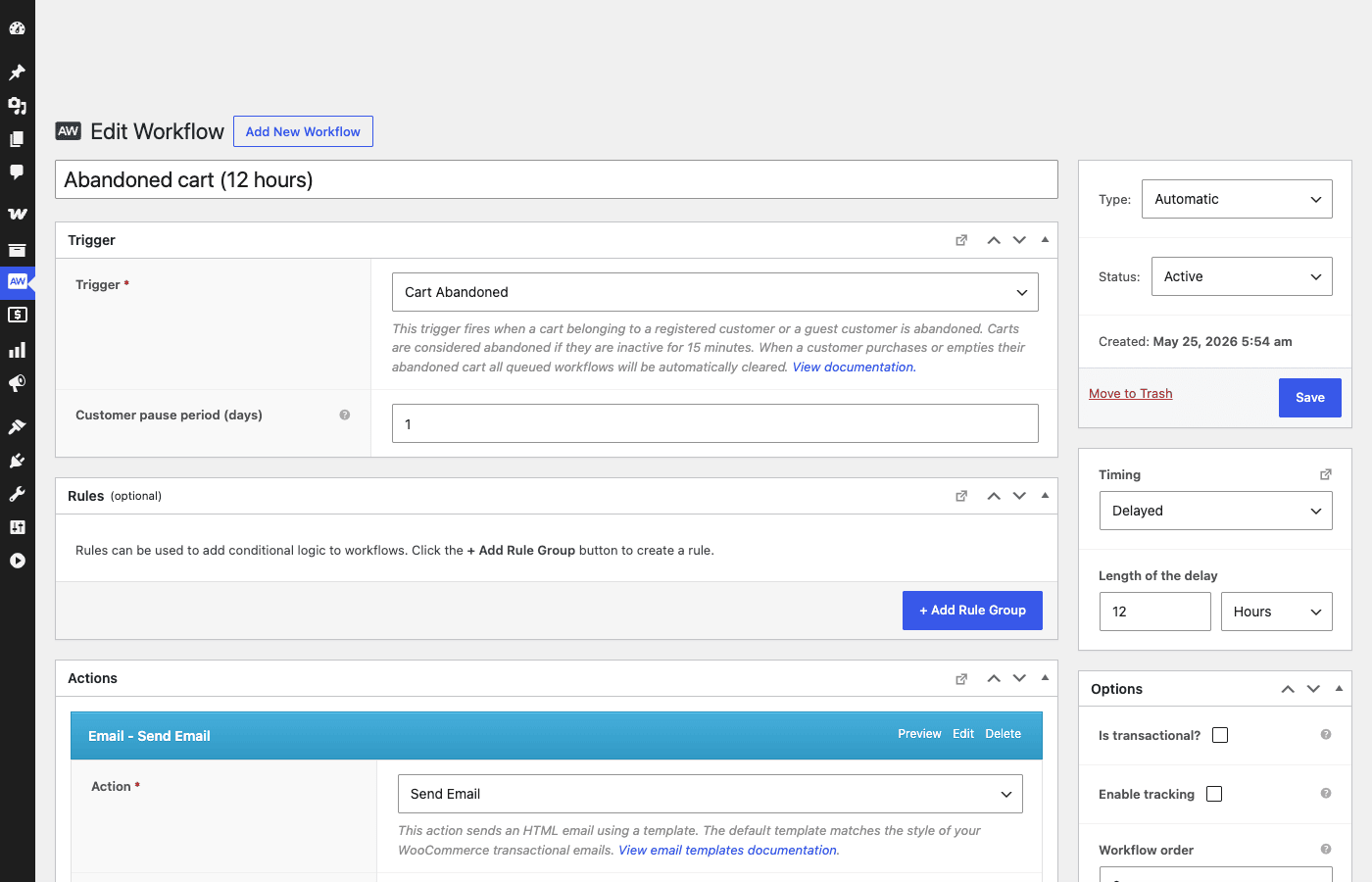The image size is (1372, 882).
Task: Open Plugins via the plug icon
Action: (17, 461)
